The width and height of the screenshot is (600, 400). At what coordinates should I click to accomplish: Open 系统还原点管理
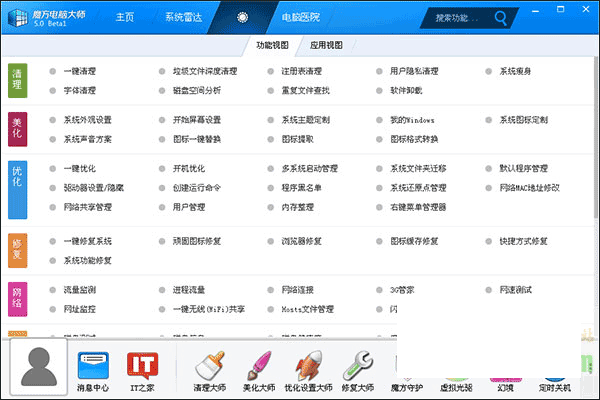pyautogui.click(x=418, y=188)
